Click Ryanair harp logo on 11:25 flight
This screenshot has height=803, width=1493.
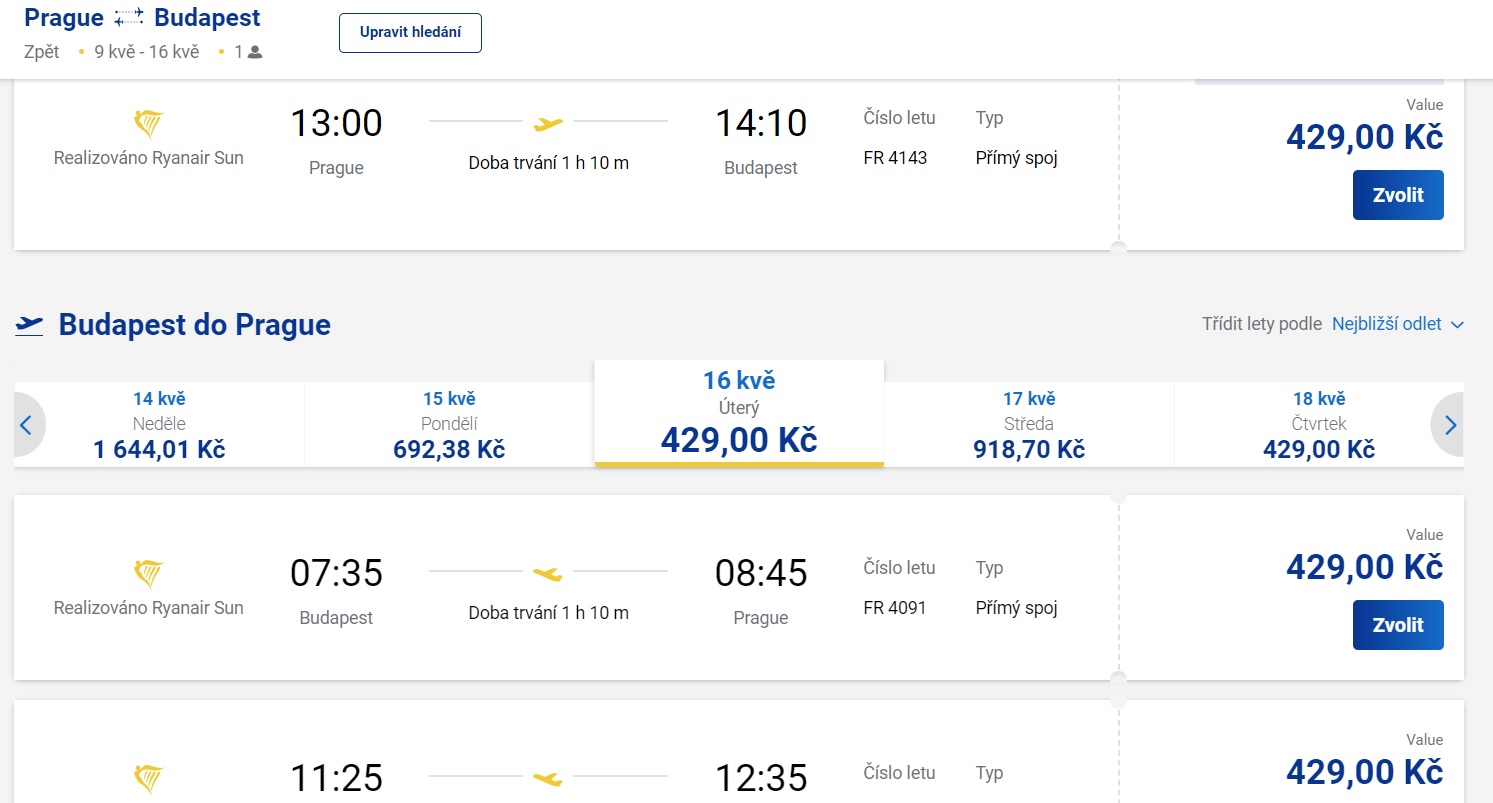pyautogui.click(x=148, y=779)
